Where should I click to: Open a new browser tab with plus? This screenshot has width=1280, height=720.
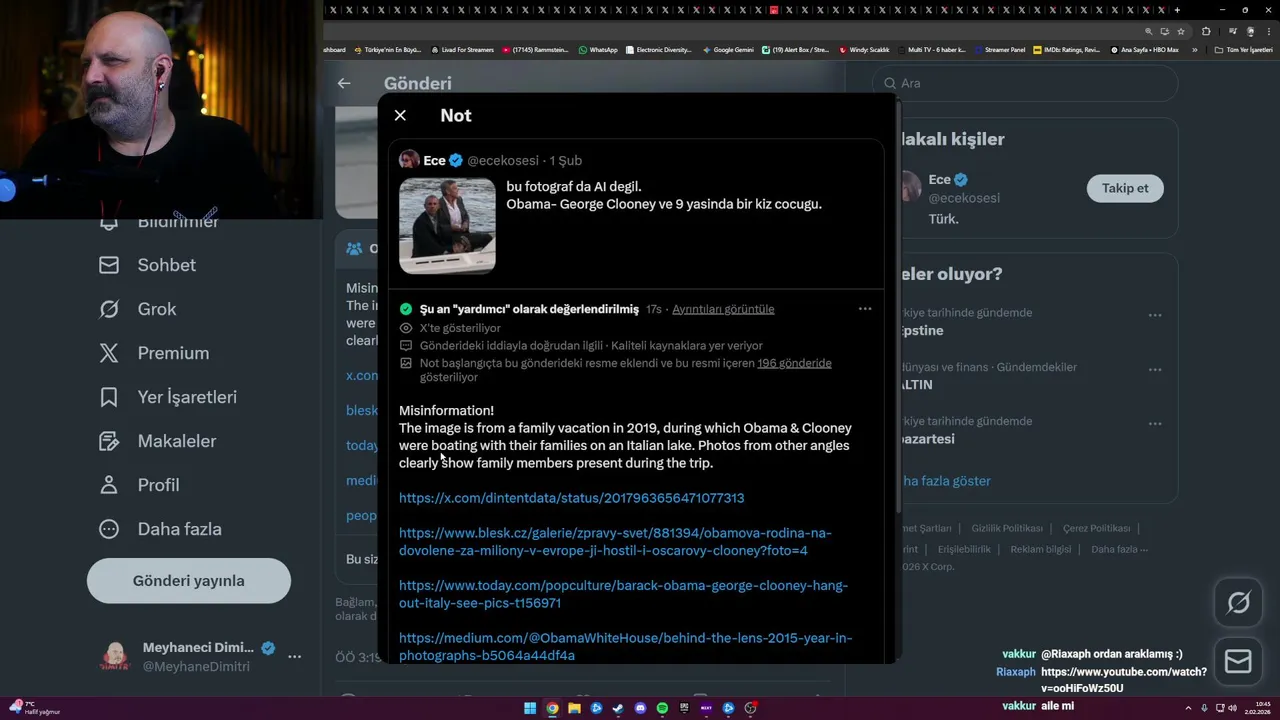(1177, 10)
